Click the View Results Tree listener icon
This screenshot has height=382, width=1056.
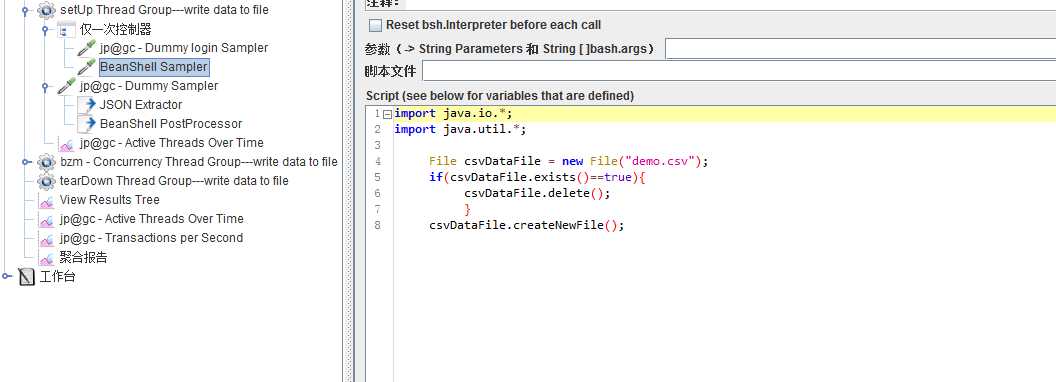click(46, 200)
